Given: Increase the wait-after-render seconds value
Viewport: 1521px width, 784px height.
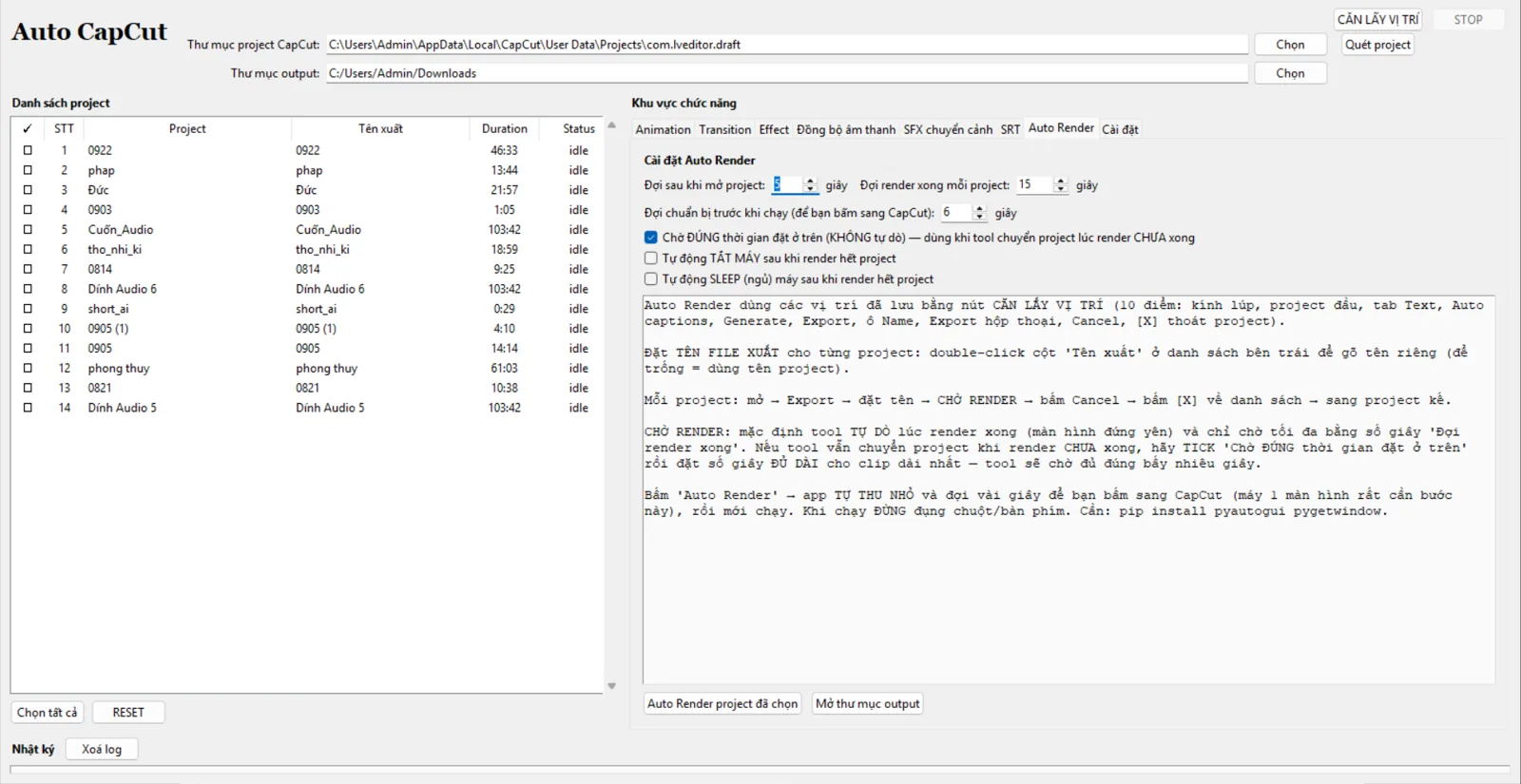Looking at the screenshot, I should point(1061,181).
